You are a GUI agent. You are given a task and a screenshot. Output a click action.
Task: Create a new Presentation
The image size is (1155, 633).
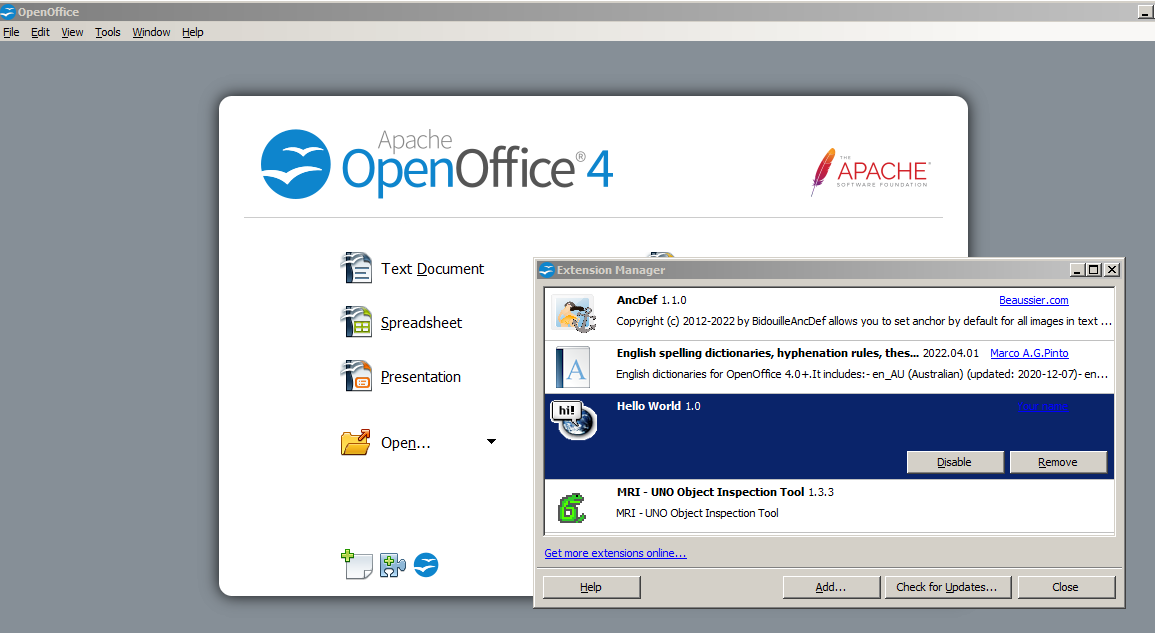click(x=421, y=377)
